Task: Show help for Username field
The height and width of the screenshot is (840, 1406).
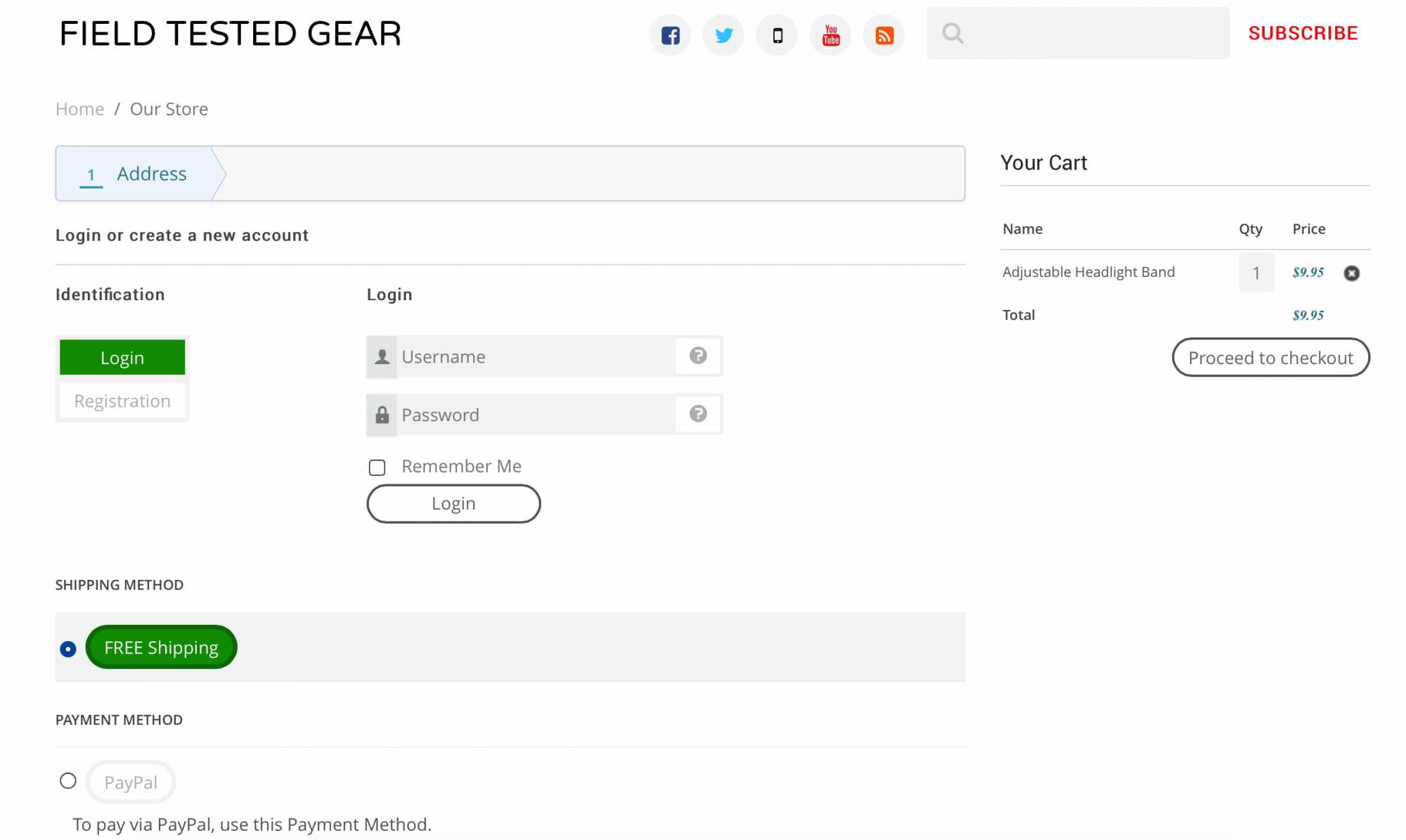Action: (697, 356)
